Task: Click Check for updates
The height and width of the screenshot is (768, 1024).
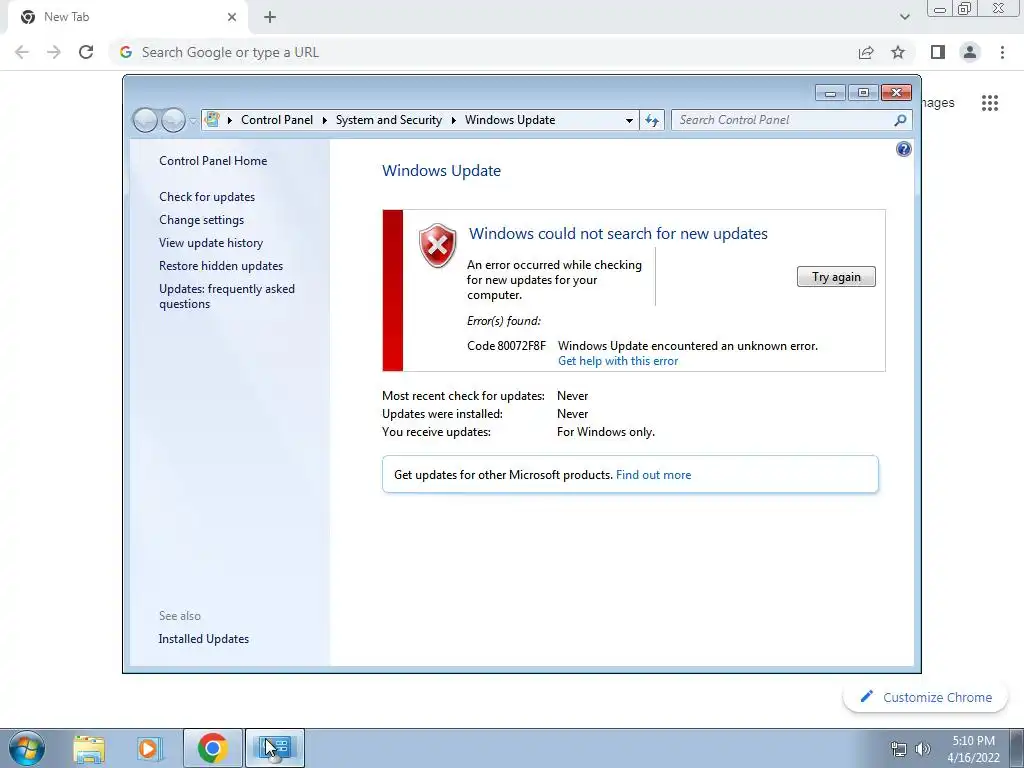Action: click(207, 197)
